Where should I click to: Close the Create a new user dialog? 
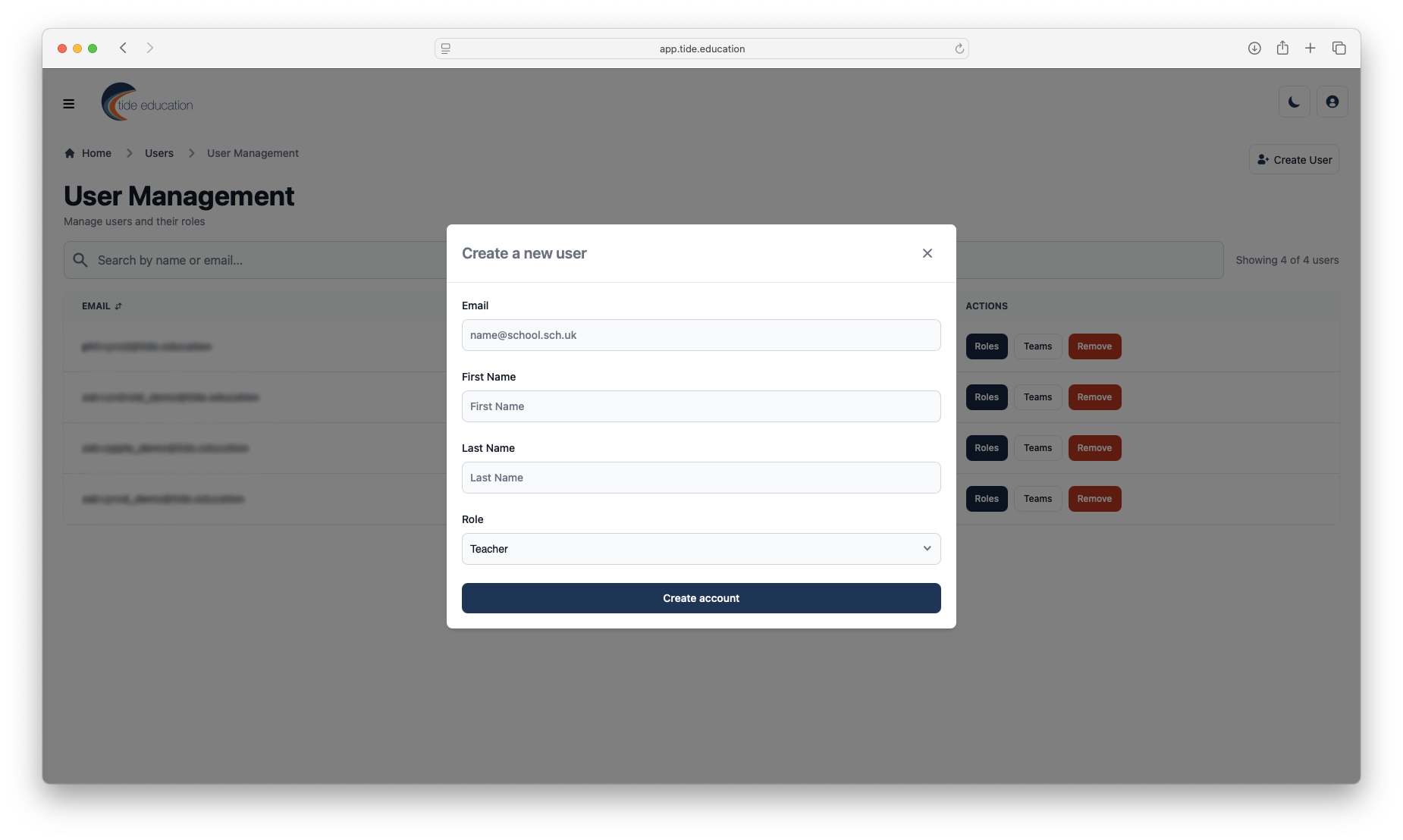click(x=927, y=253)
